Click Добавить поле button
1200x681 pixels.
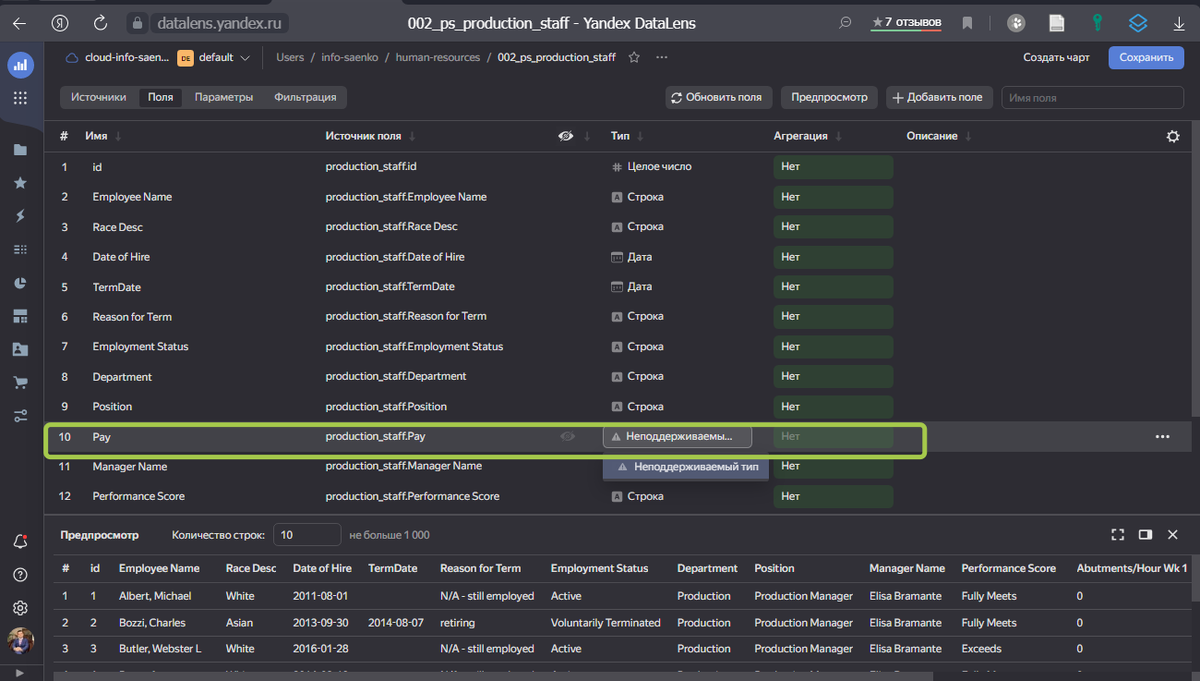(937, 97)
